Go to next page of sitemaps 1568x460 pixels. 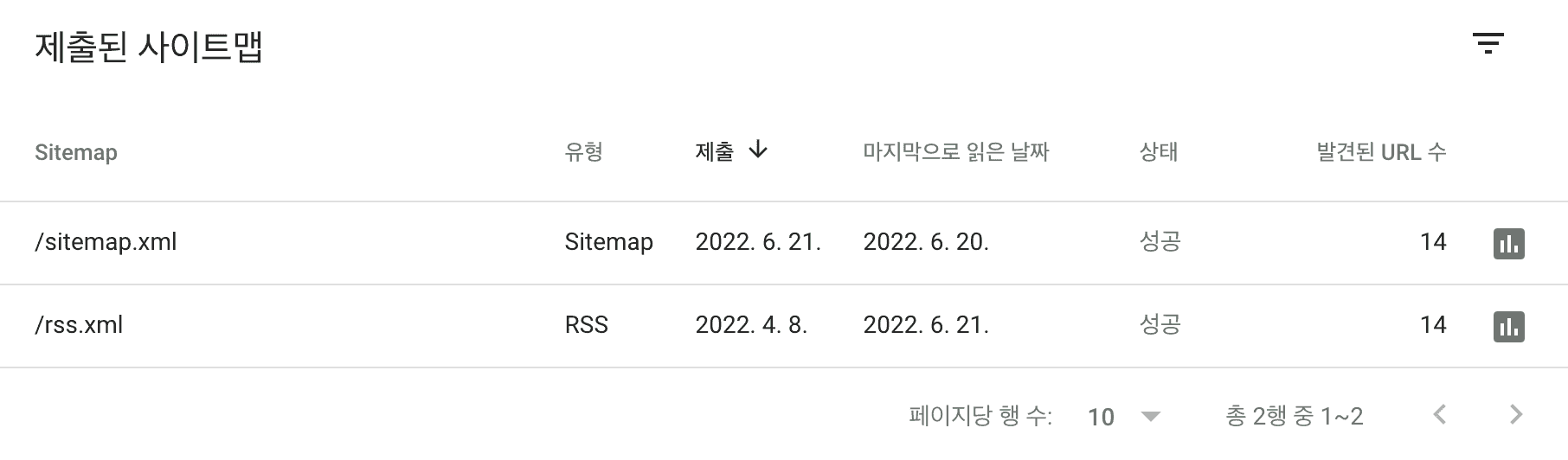click(x=1516, y=415)
